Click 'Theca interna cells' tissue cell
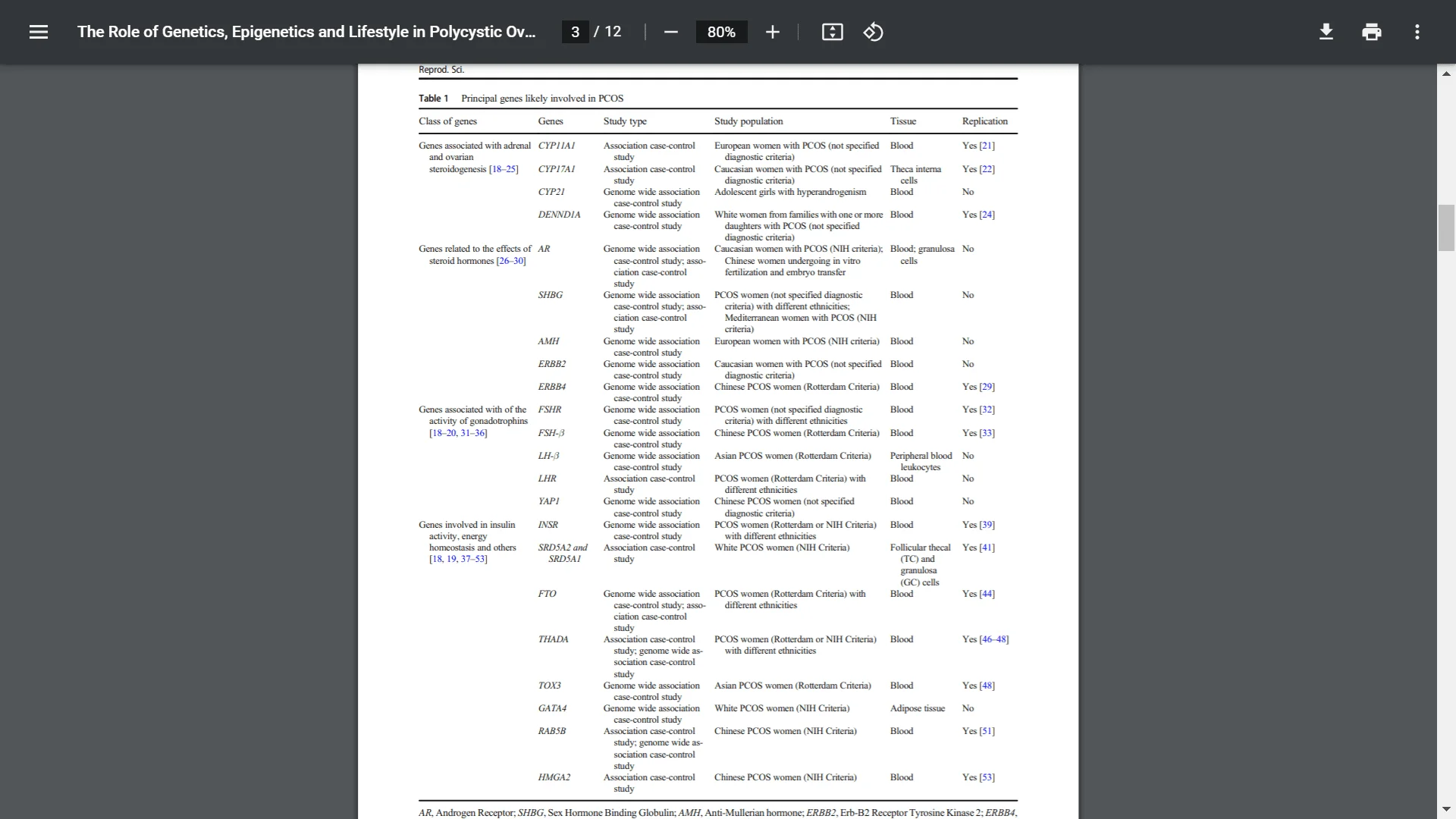The image size is (1456, 819). point(915,174)
